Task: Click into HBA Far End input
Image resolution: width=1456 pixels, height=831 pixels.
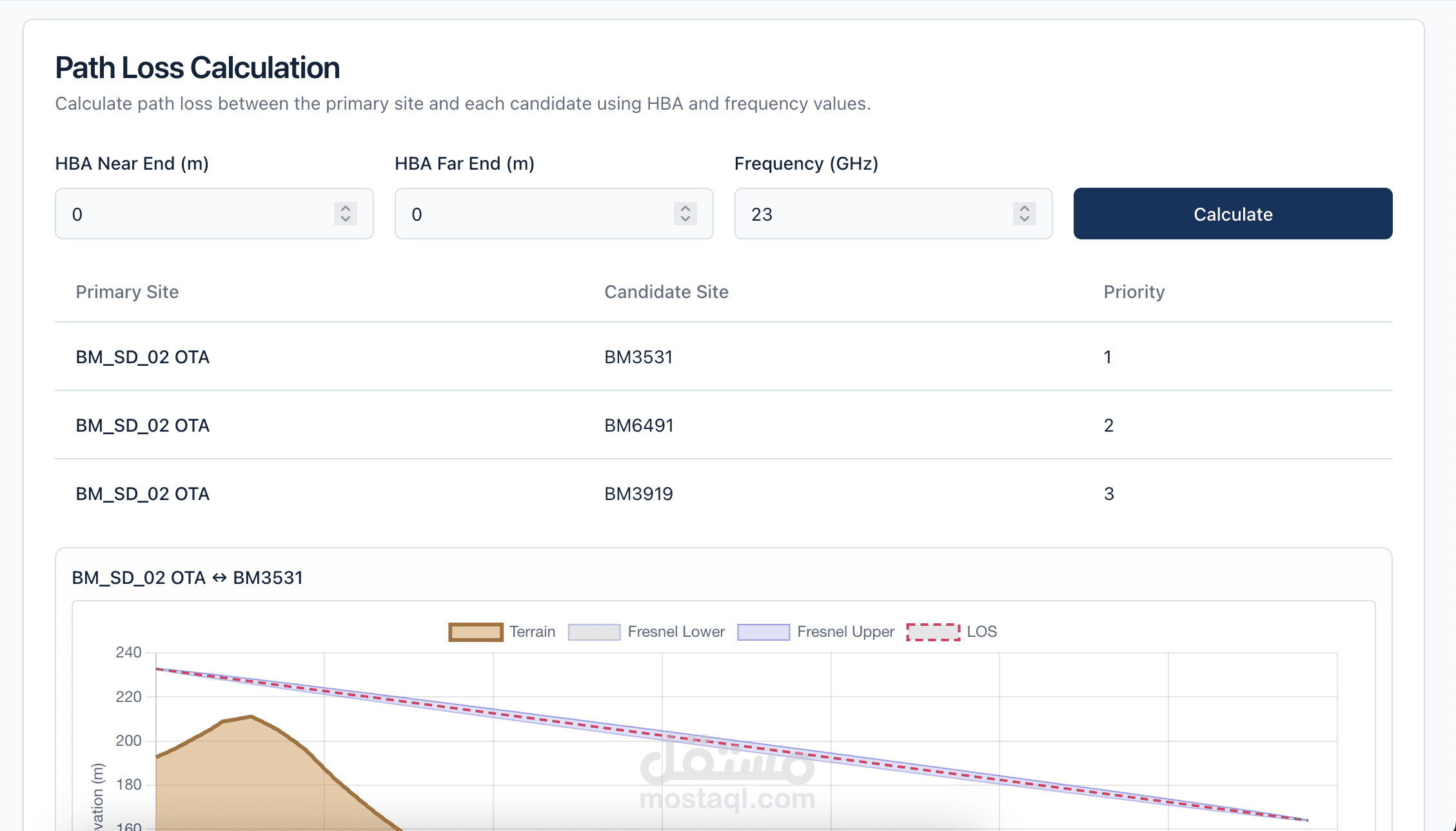Action: [535, 214]
